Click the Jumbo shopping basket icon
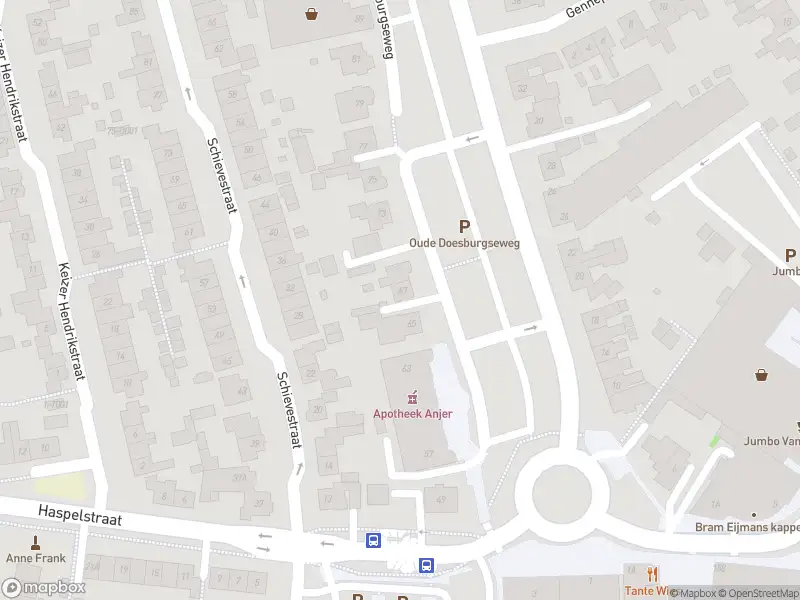 pos(761,375)
